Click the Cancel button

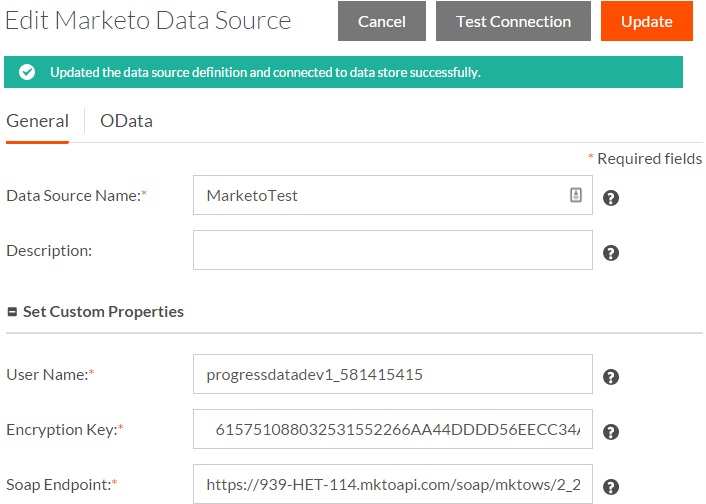click(382, 21)
